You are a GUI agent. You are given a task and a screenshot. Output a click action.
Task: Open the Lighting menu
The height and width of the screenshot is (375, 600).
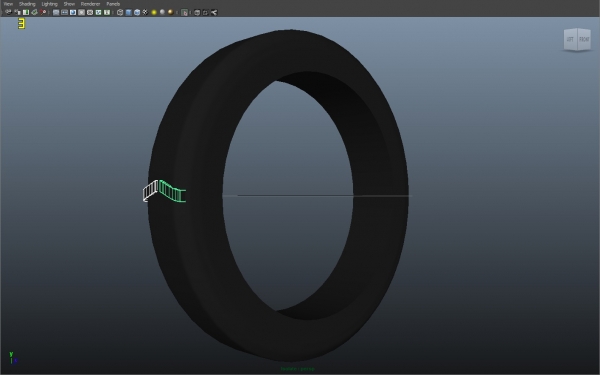coord(49,4)
